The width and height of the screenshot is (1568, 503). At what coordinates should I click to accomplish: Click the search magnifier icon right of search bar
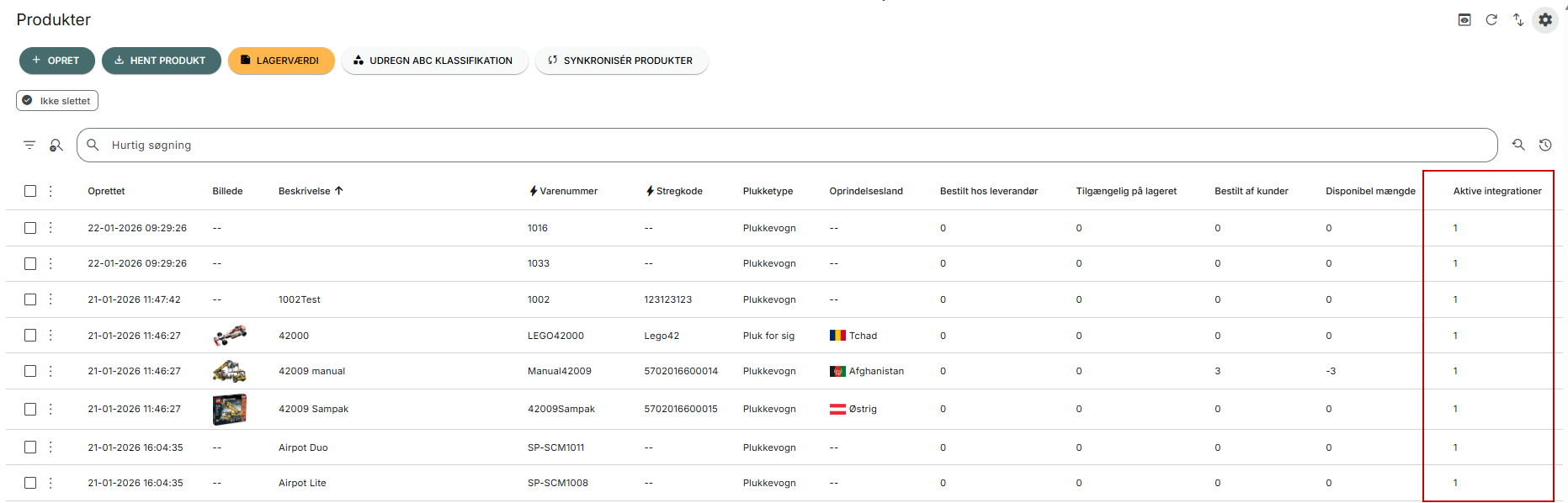1518,145
